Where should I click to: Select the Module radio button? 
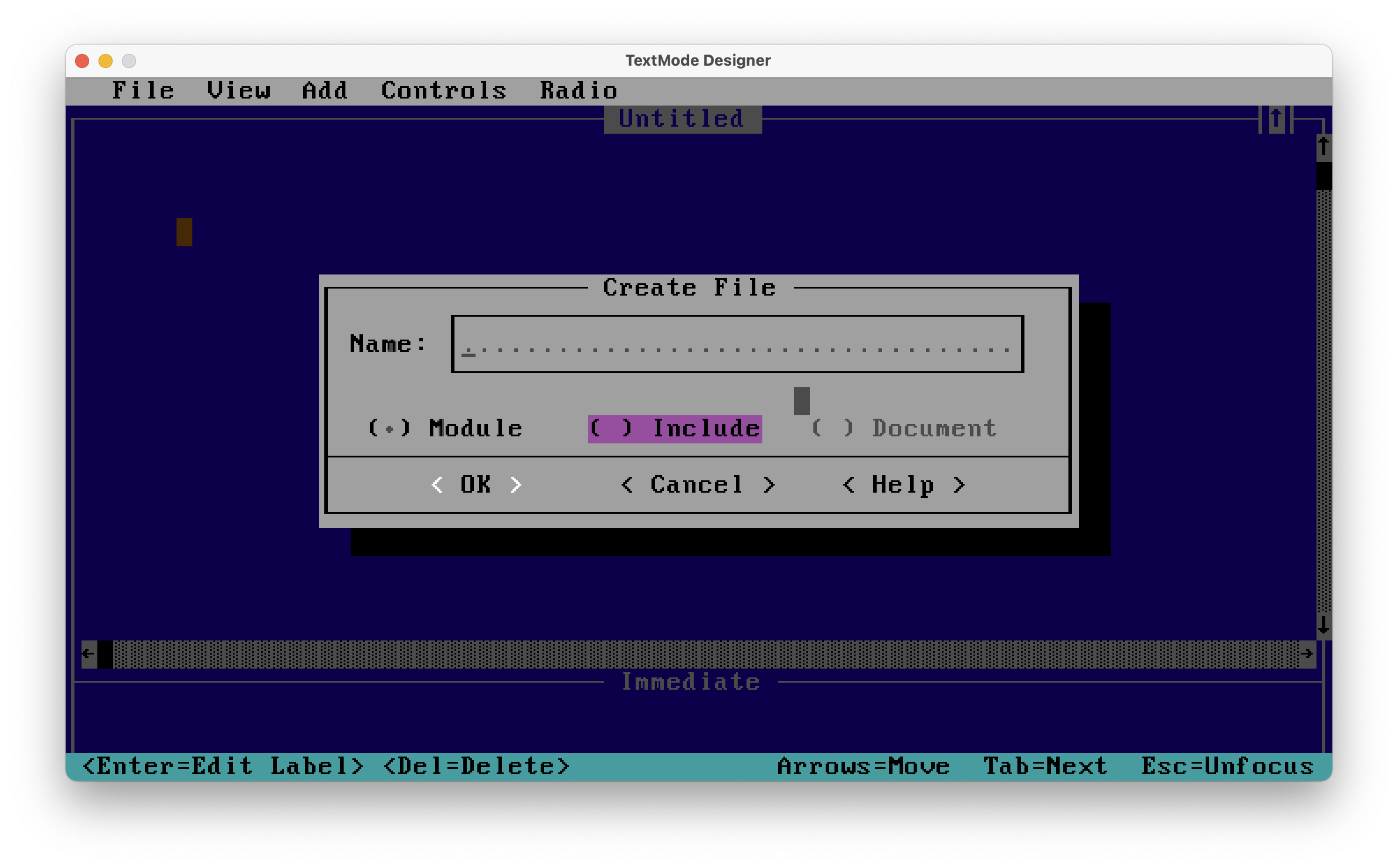pos(444,429)
